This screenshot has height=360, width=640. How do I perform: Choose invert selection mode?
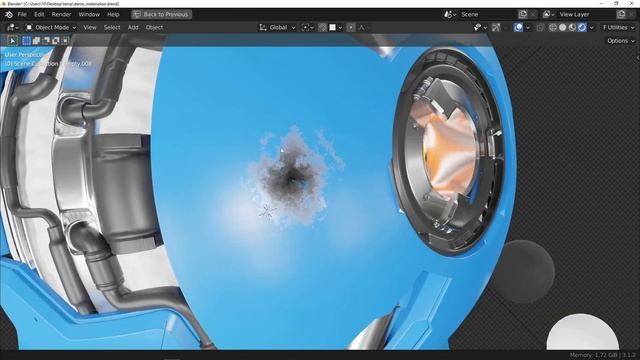point(56,40)
